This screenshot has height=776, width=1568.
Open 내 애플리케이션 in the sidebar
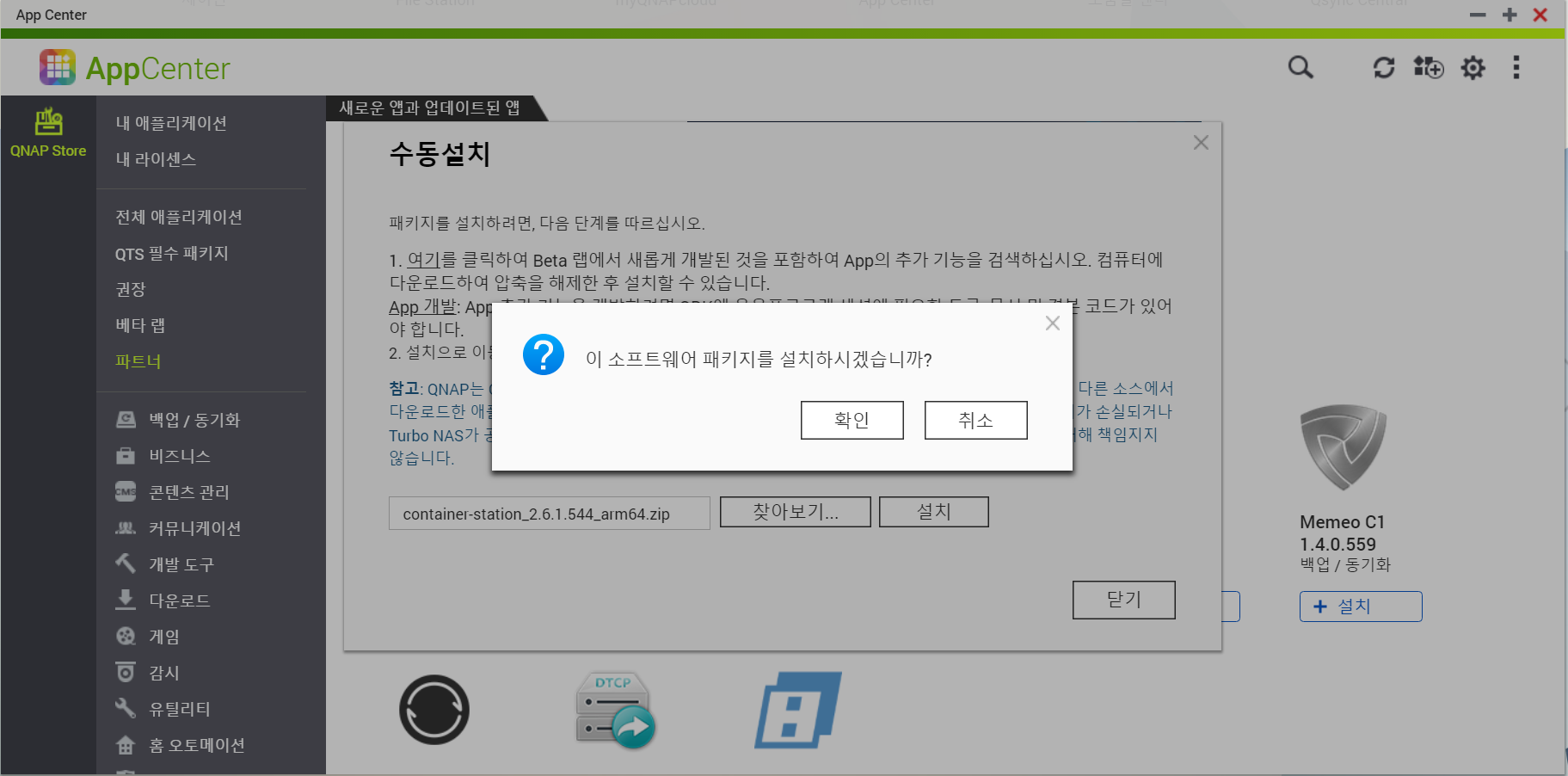point(171,123)
